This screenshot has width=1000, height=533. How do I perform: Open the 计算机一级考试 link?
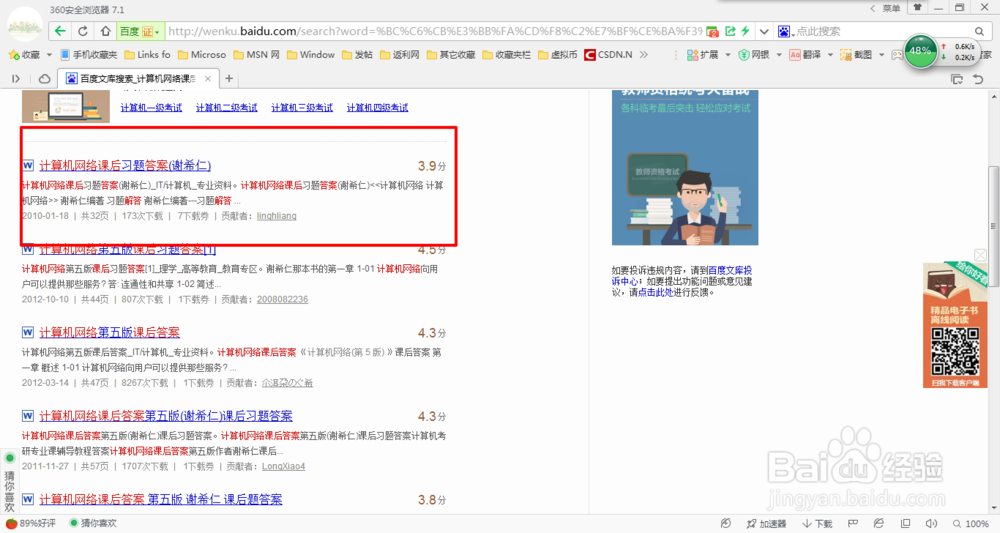(151, 108)
